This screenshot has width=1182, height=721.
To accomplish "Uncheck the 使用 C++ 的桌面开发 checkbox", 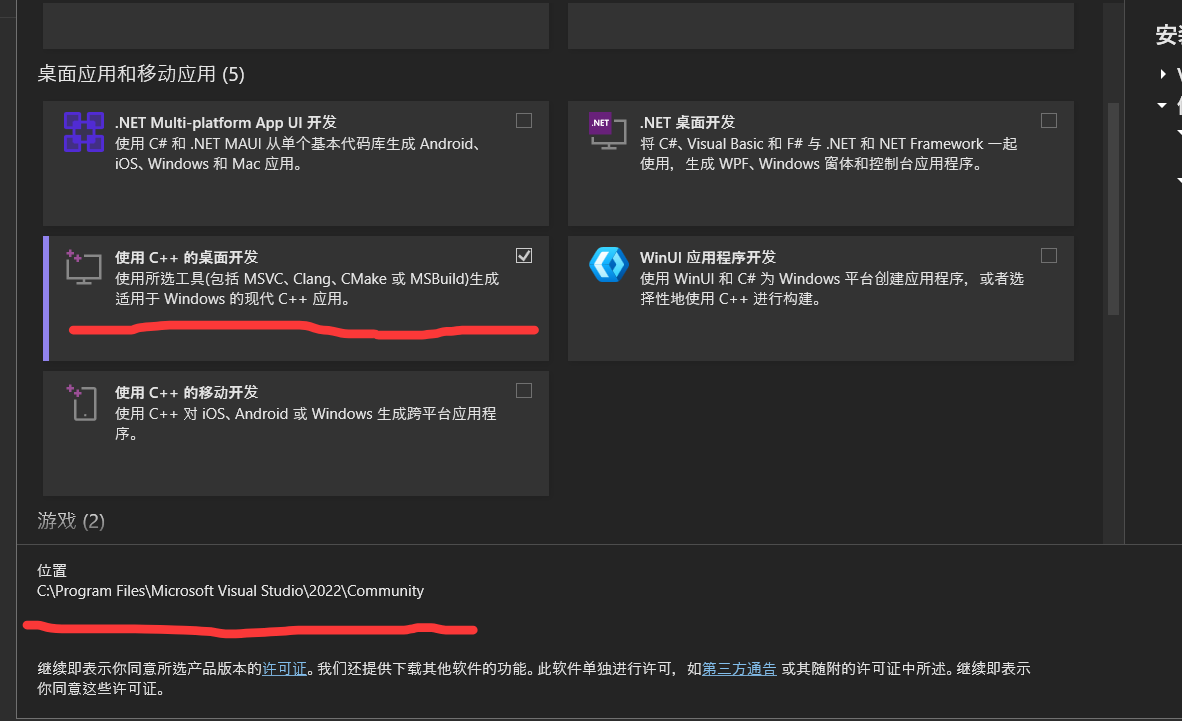I will pyautogui.click(x=524, y=256).
